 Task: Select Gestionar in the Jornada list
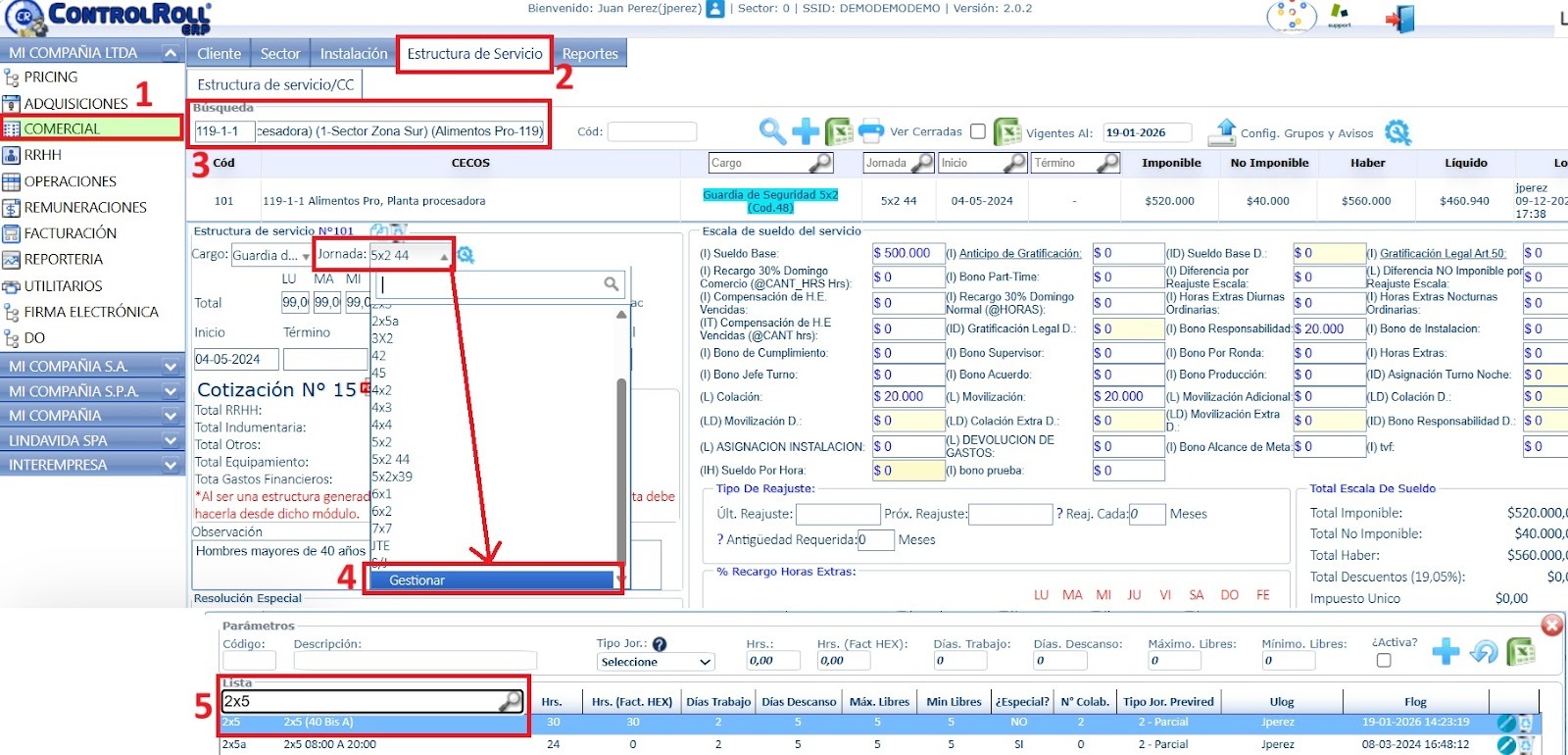(490, 580)
